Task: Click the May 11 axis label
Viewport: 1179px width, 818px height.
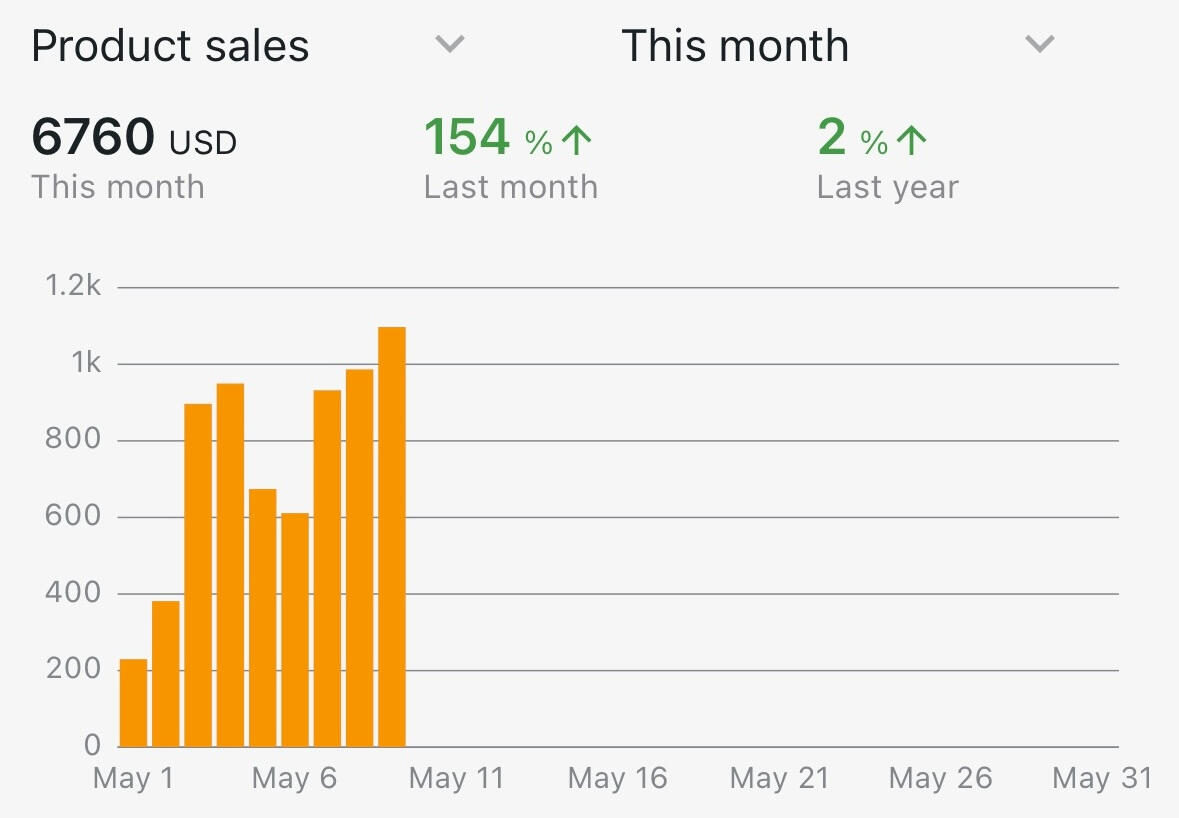Action: tap(457, 779)
